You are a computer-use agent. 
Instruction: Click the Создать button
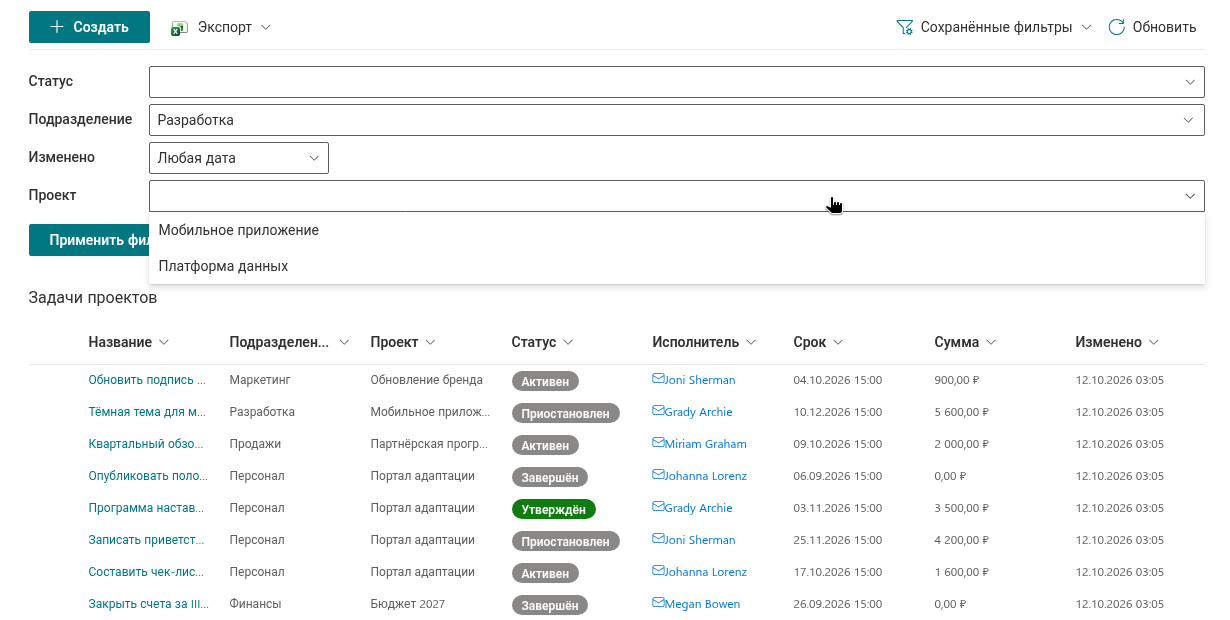pyautogui.click(x=89, y=27)
